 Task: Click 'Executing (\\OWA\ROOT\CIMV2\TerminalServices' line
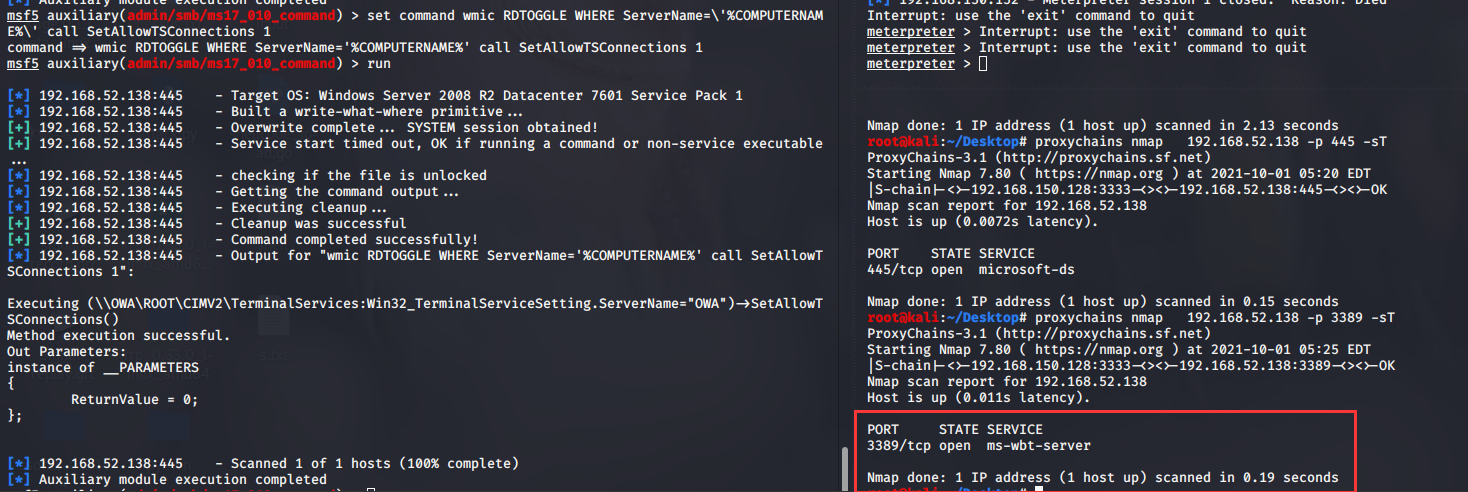click(x=415, y=312)
